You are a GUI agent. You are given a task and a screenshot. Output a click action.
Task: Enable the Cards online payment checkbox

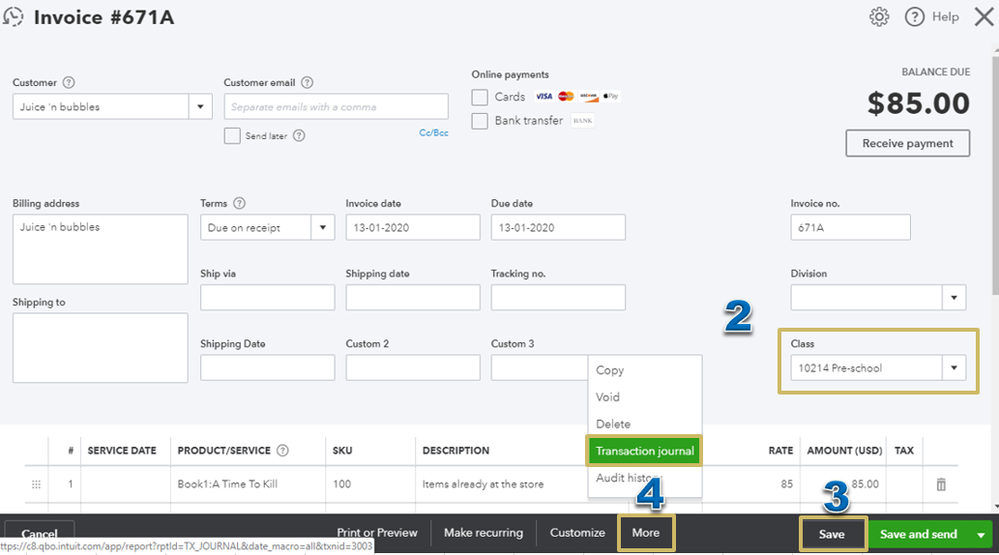[x=480, y=97]
